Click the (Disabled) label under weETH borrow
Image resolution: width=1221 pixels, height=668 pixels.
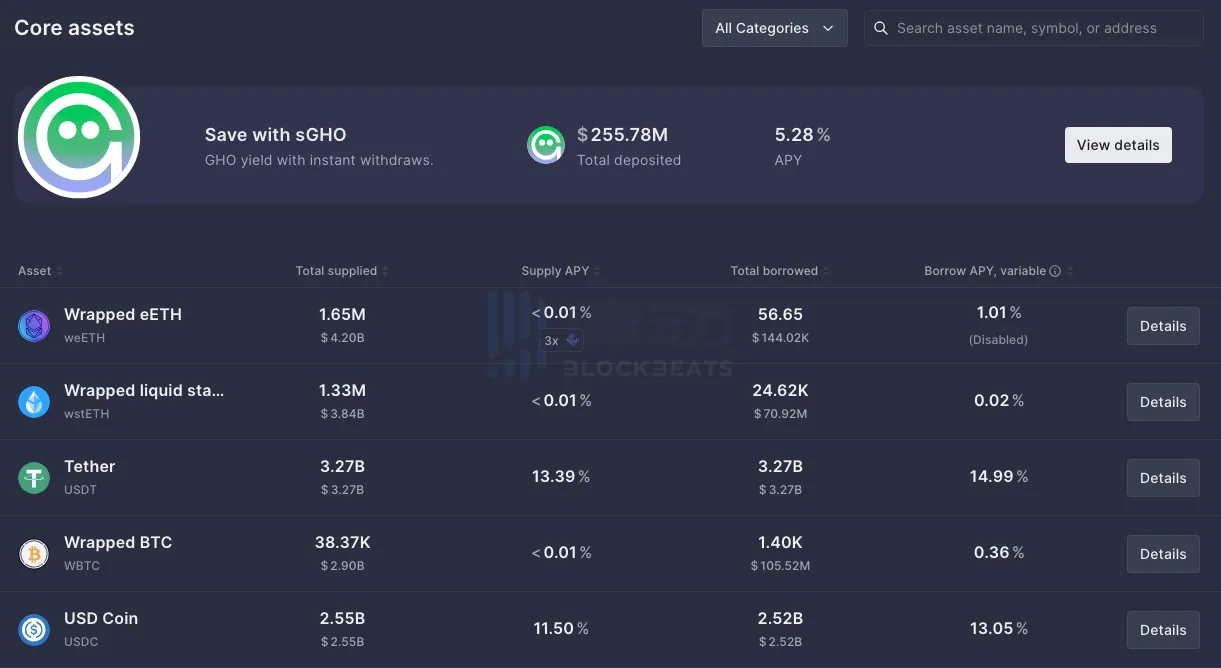(x=998, y=340)
